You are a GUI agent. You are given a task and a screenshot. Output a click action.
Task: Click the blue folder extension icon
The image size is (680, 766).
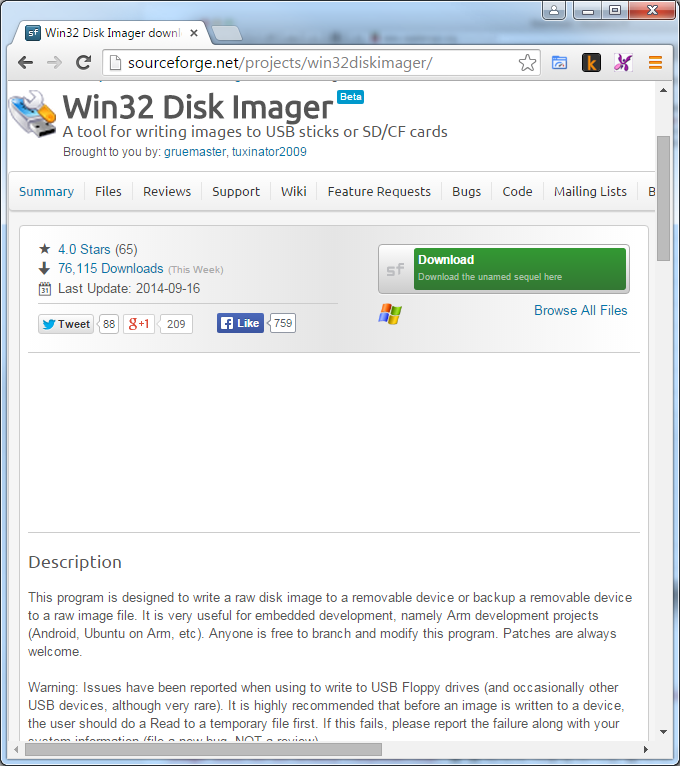(560, 63)
